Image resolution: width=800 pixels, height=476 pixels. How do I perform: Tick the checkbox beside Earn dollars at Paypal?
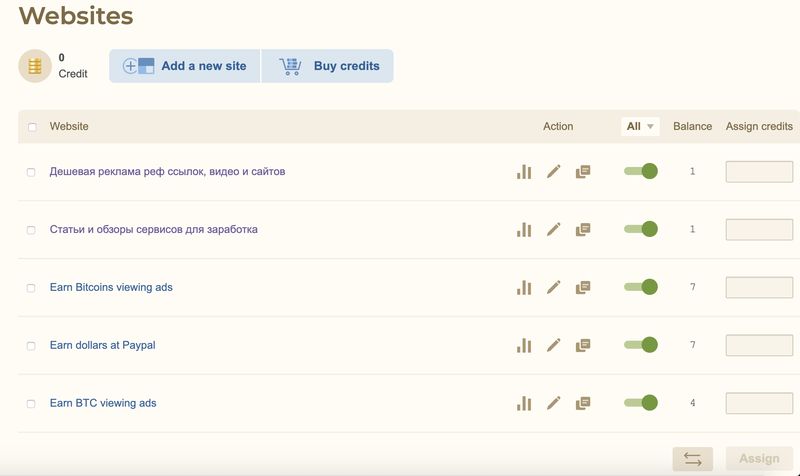tap(31, 346)
